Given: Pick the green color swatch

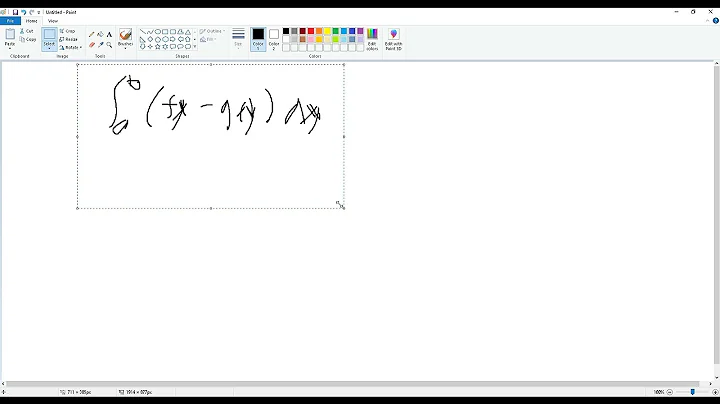Looking at the screenshot, I should pos(336,31).
